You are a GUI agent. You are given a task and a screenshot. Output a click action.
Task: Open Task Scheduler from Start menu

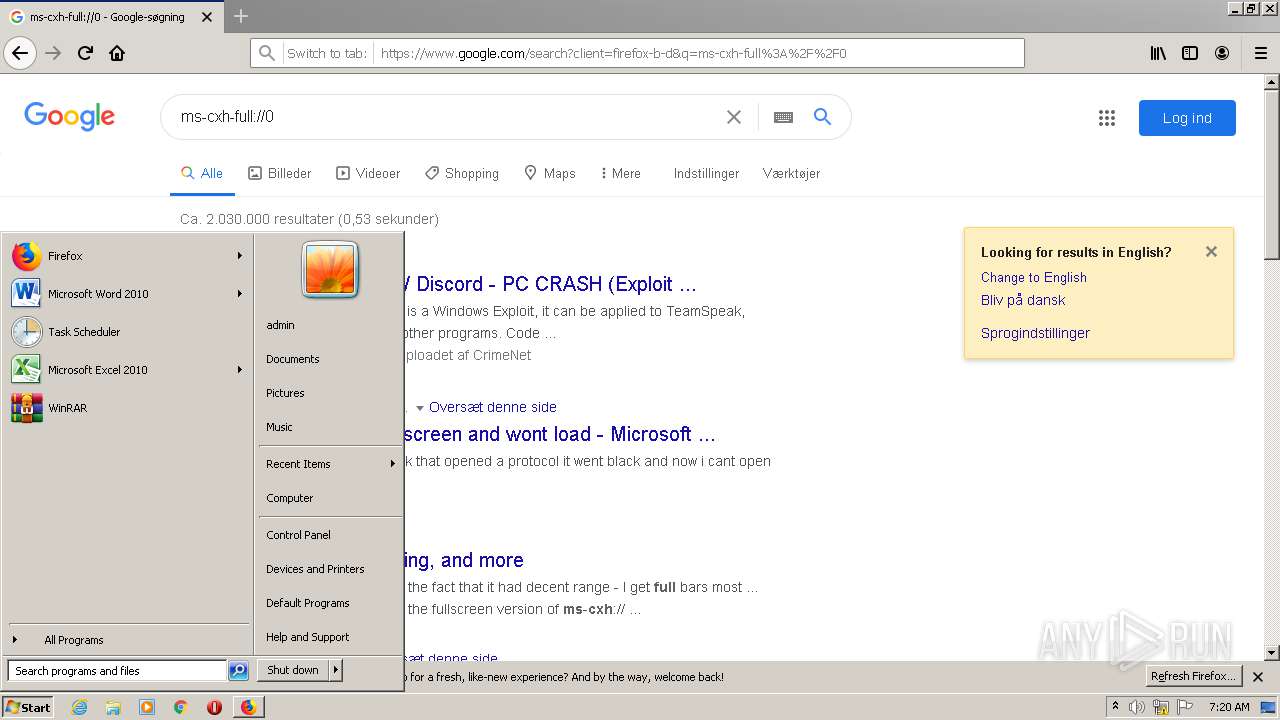[127, 332]
